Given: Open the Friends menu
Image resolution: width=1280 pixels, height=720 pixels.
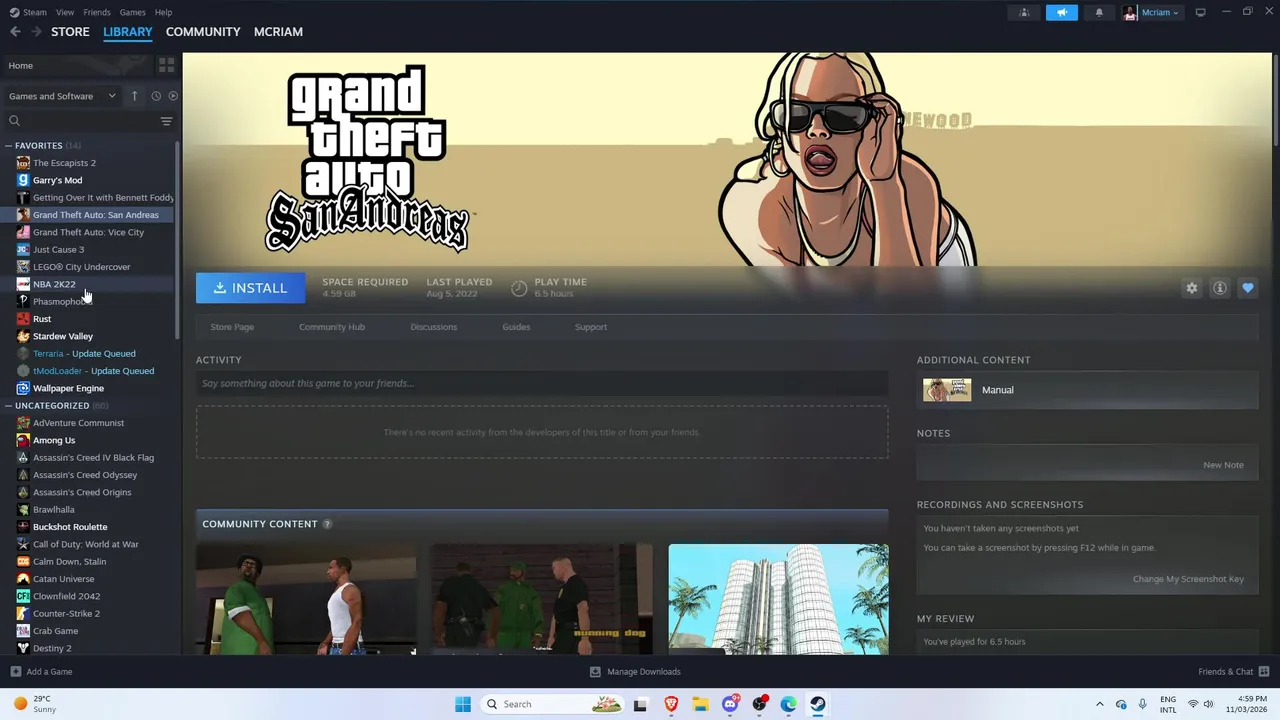Looking at the screenshot, I should 97,12.
